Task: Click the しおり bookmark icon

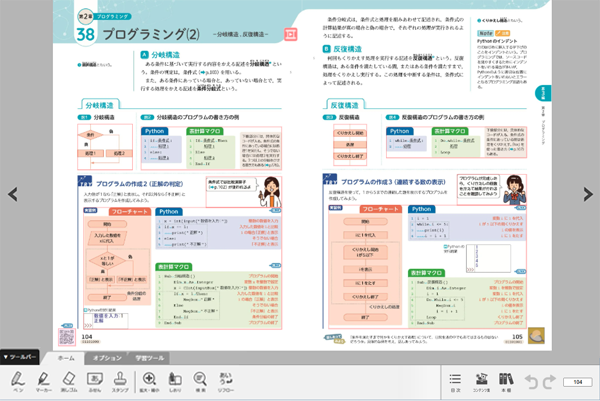Action: click(x=176, y=381)
